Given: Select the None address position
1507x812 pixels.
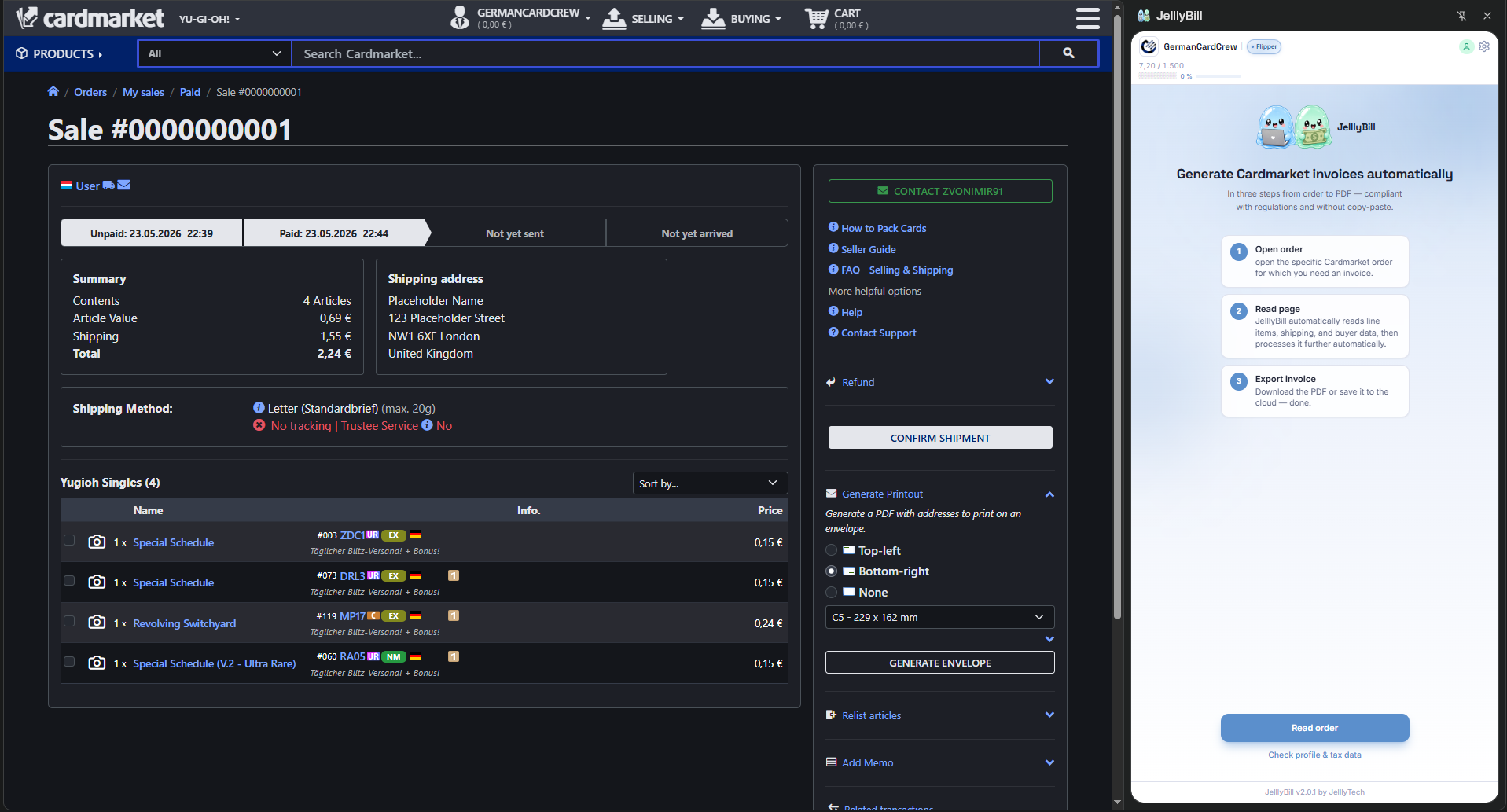Looking at the screenshot, I should point(832,592).
